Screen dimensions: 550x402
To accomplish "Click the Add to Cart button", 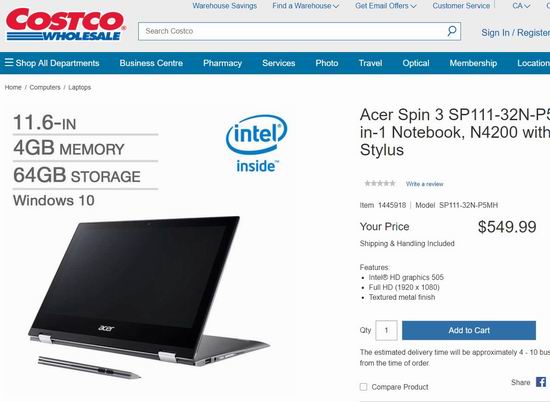I will pos(469,330).
